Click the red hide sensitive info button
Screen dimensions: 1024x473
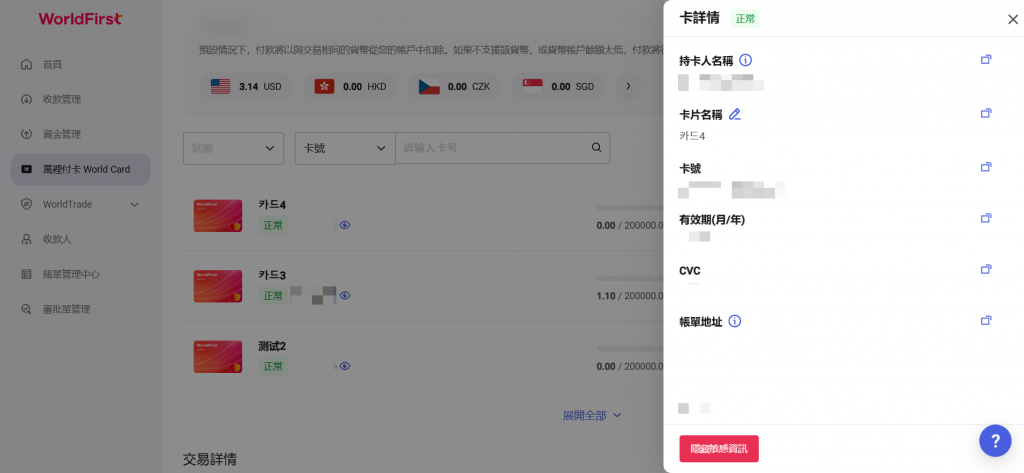click(x=719, y=449)
